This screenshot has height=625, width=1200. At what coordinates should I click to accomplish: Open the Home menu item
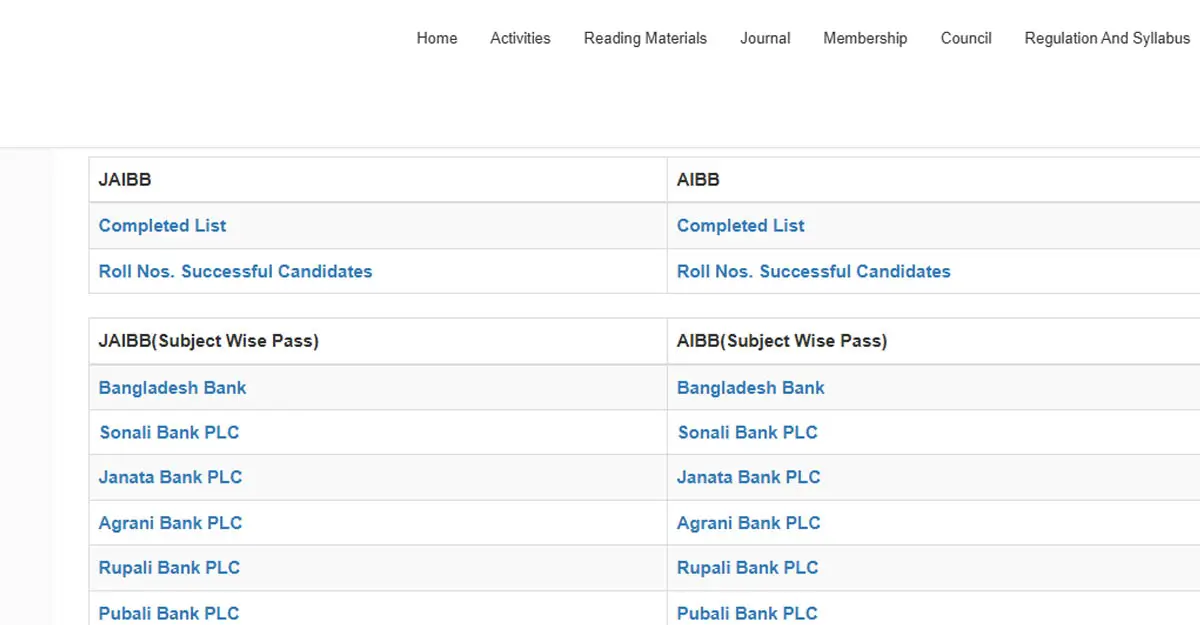click(437, 38)
